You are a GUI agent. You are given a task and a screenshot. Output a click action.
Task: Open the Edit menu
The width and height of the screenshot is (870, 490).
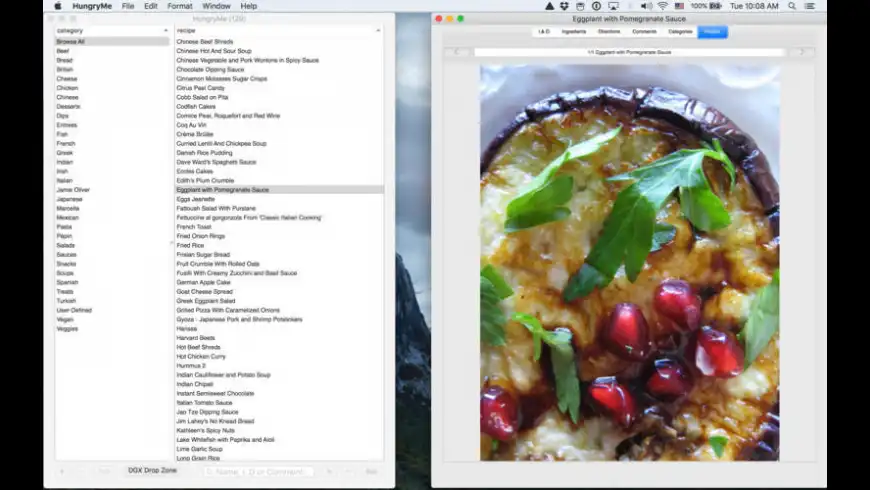[151, 6]
